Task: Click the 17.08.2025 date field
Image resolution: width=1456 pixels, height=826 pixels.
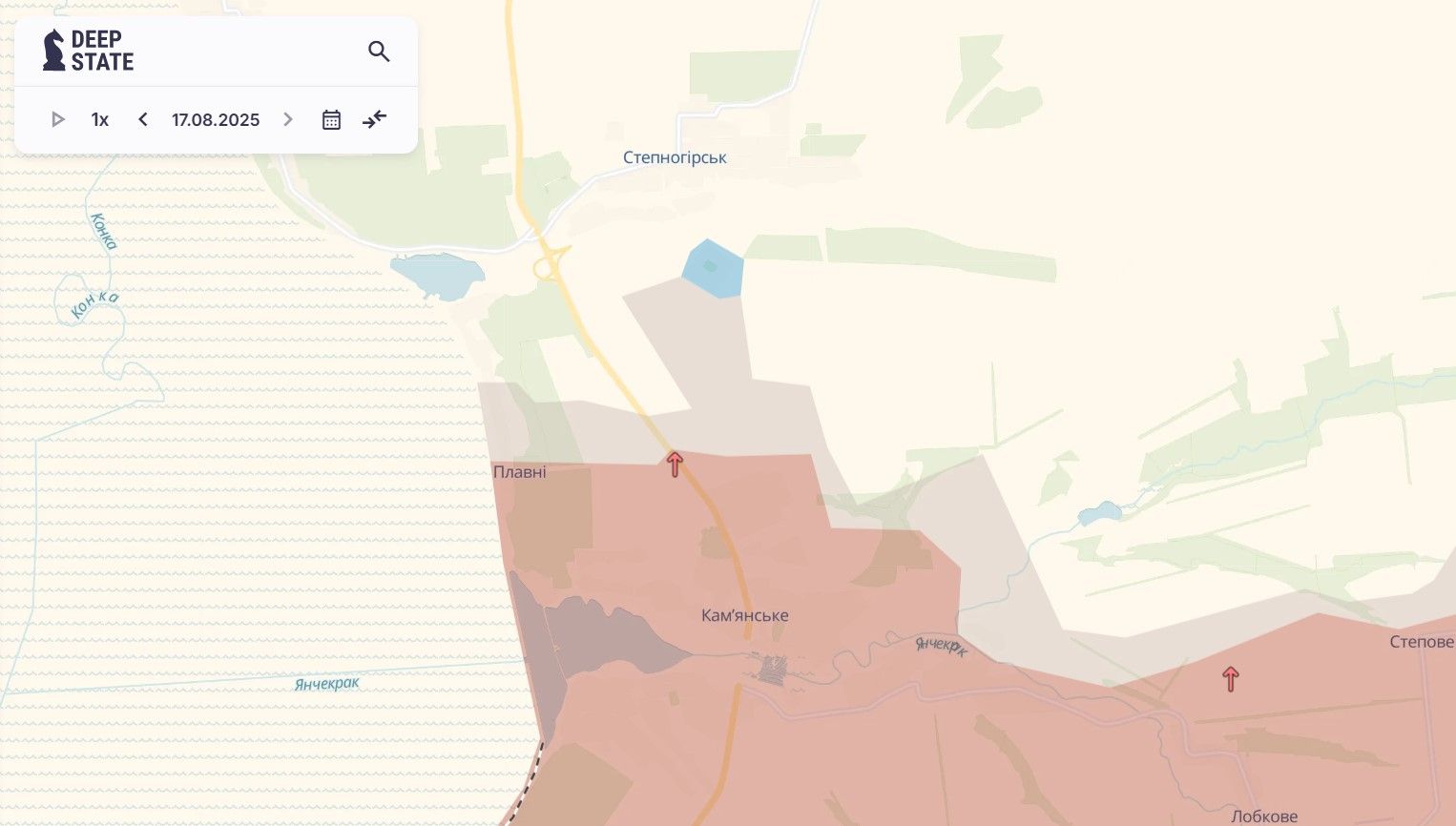Action: click(x=216, y=119)
